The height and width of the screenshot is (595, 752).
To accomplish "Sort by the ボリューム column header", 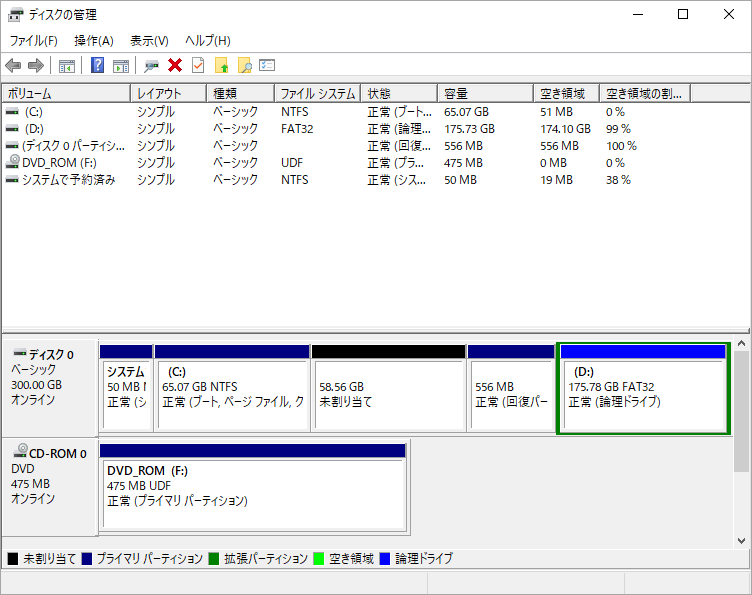I will click(x=66, y=93).
